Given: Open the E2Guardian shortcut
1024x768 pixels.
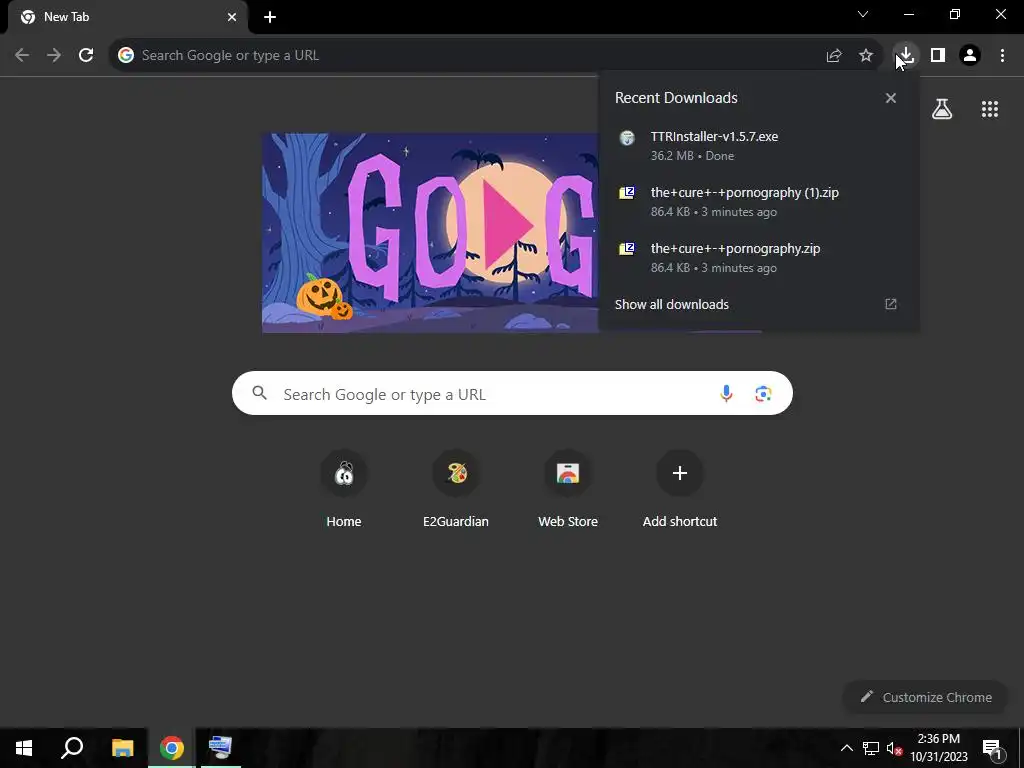Looking at the screenshot, I should [x=456, y=488].
